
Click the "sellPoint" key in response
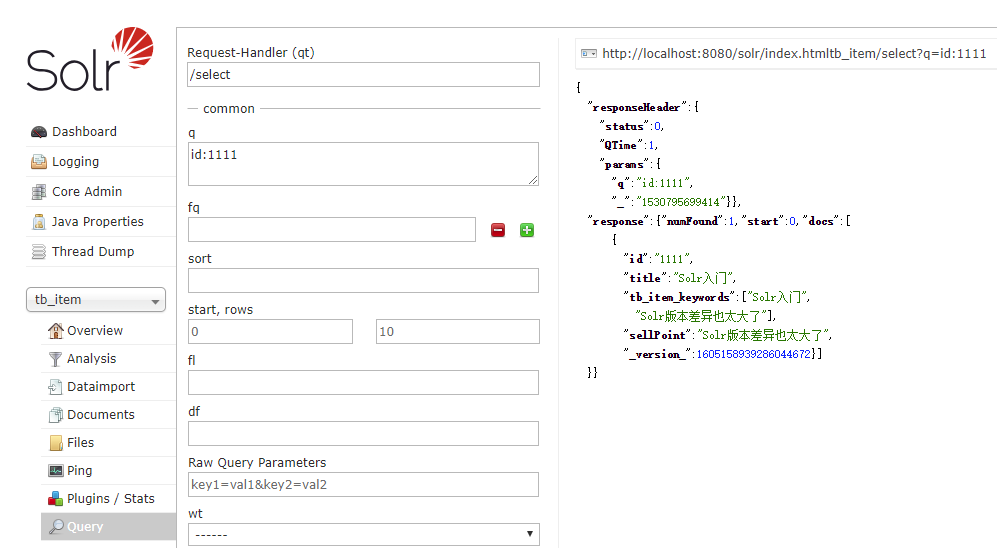(x=657, y=335)
